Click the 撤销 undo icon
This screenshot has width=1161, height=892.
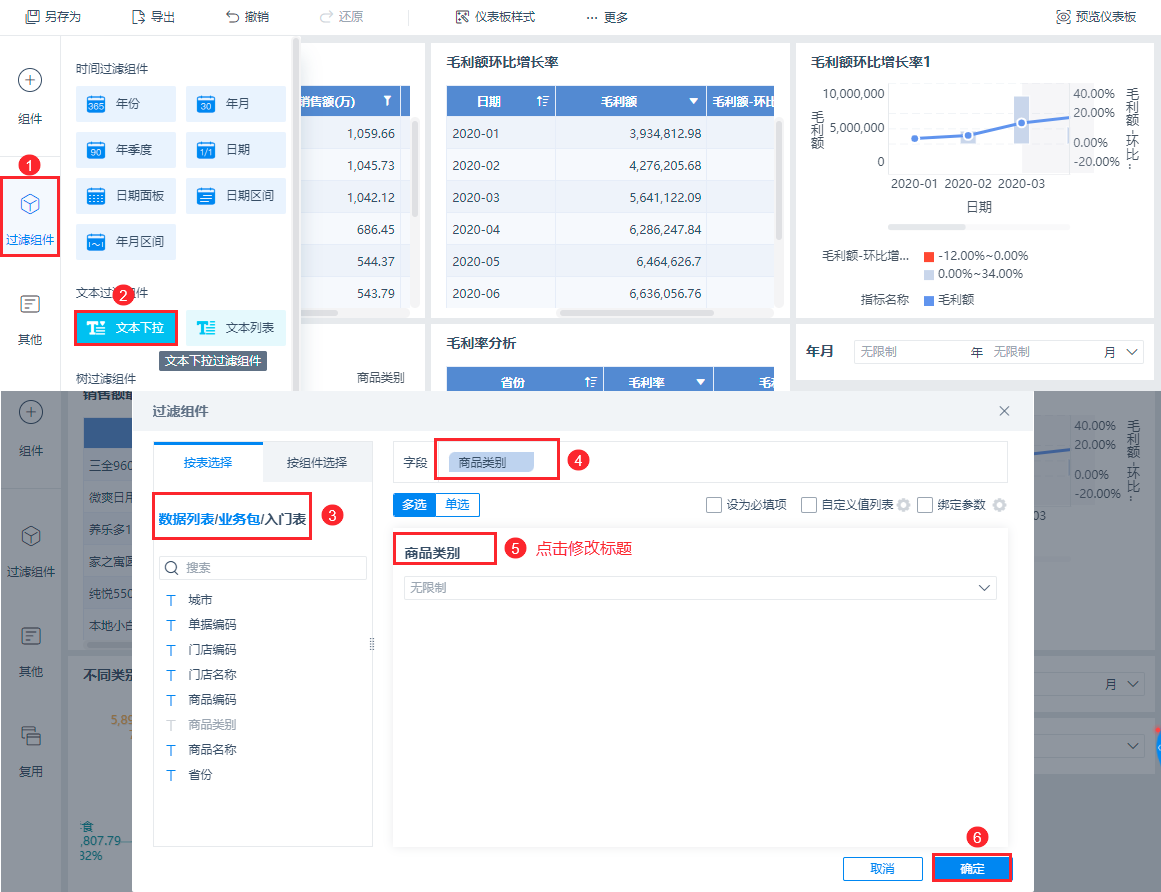[x=232, y=16]
